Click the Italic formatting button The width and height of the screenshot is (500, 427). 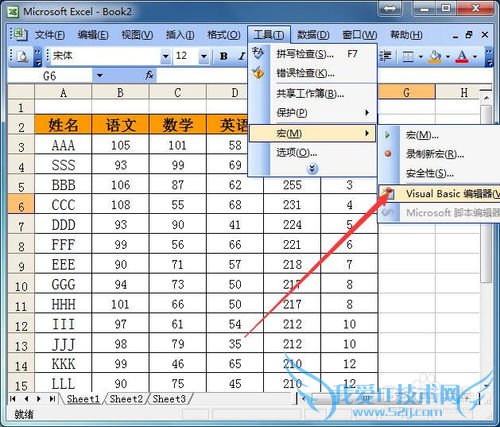pos(241,56)
